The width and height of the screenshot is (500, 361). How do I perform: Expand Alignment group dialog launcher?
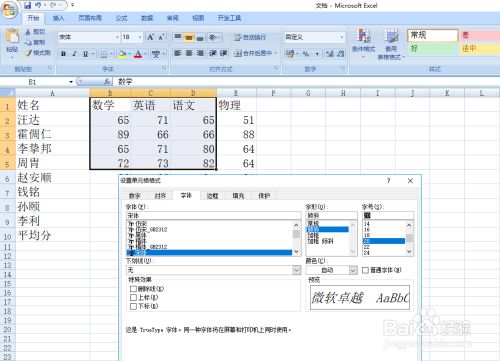pyautogui.click(x=276, y=68)
